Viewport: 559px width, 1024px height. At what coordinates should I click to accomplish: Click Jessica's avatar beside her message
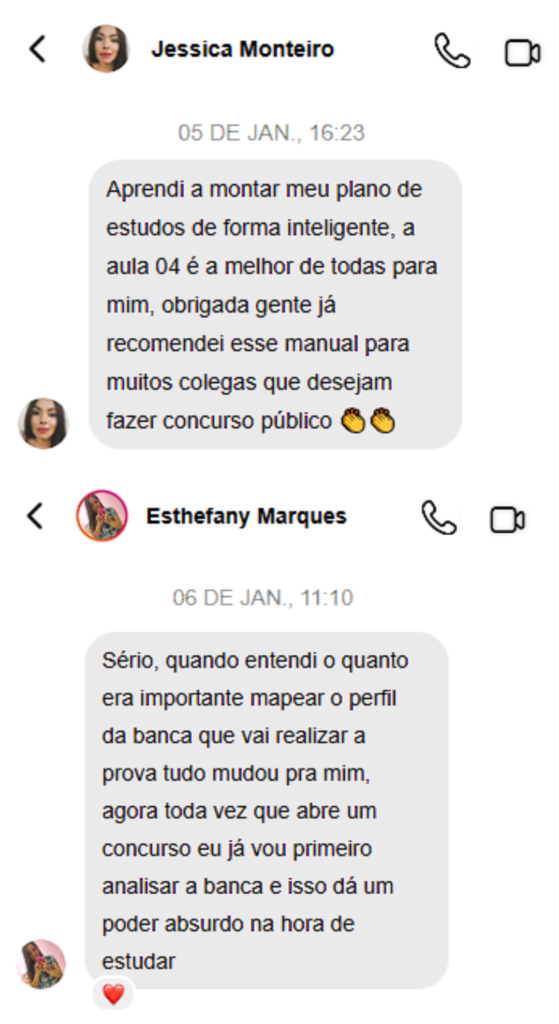(43, 423)
